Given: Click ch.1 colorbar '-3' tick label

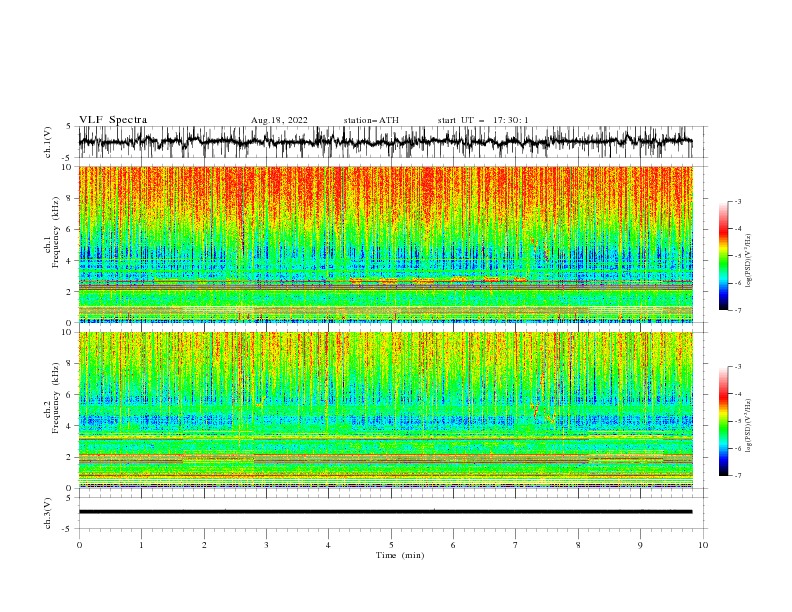Looking at the screenshot, I should coord(737,201).
